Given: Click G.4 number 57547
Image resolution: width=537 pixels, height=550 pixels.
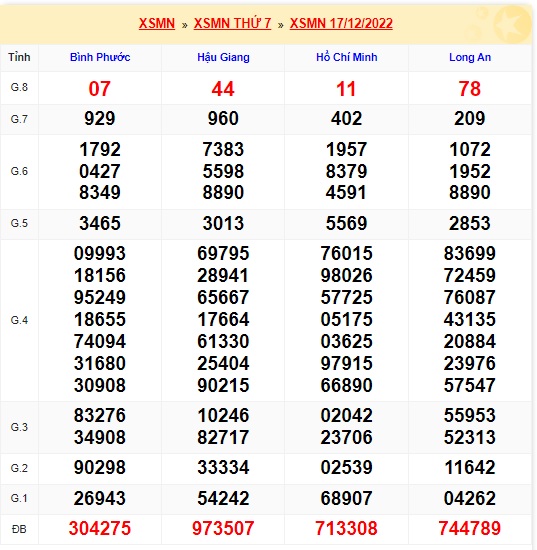Looking at the screenshot, I should click(x=470, y=386).
